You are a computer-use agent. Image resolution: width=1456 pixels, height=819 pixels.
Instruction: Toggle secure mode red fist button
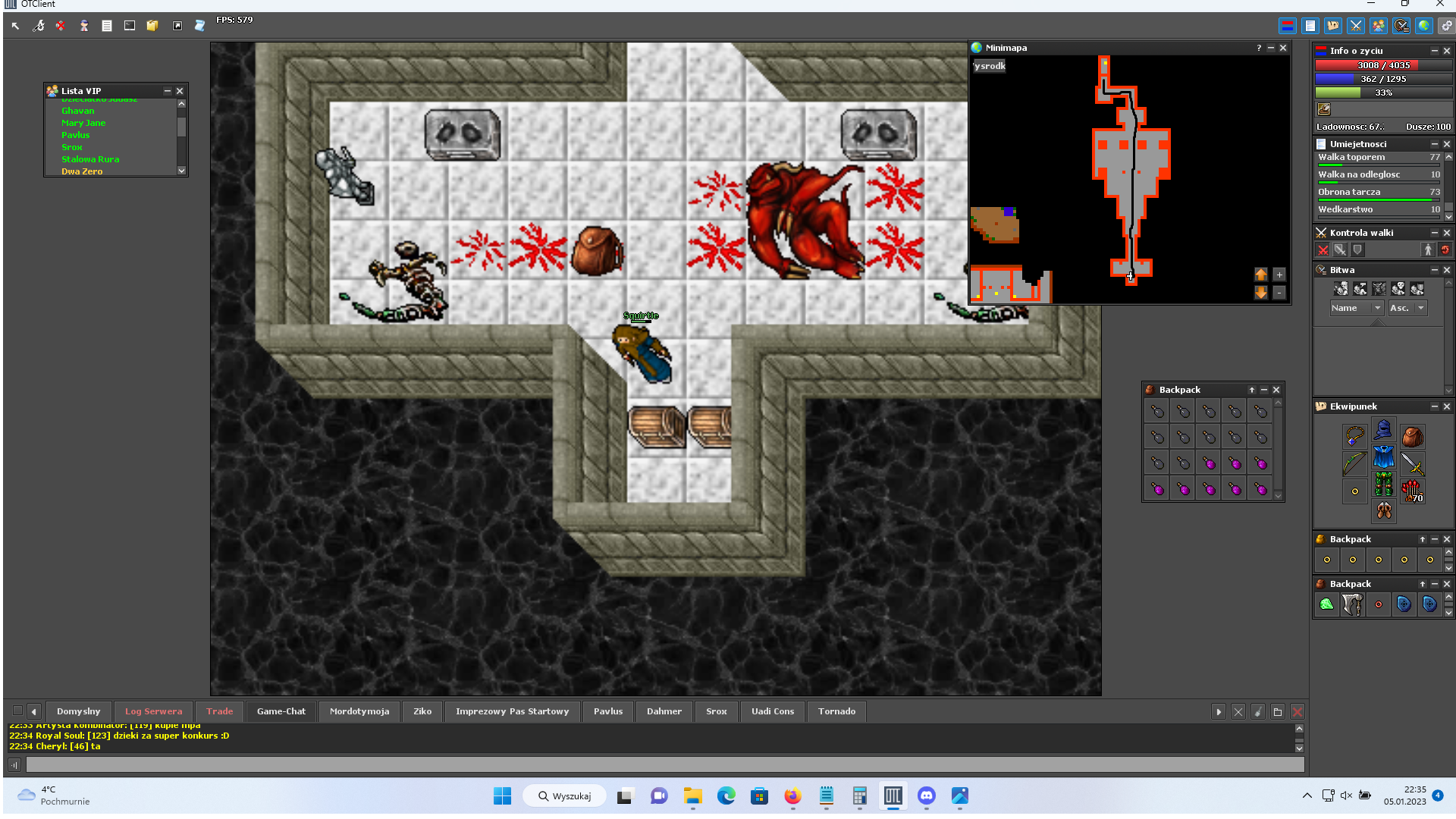tap(1445, 249)
